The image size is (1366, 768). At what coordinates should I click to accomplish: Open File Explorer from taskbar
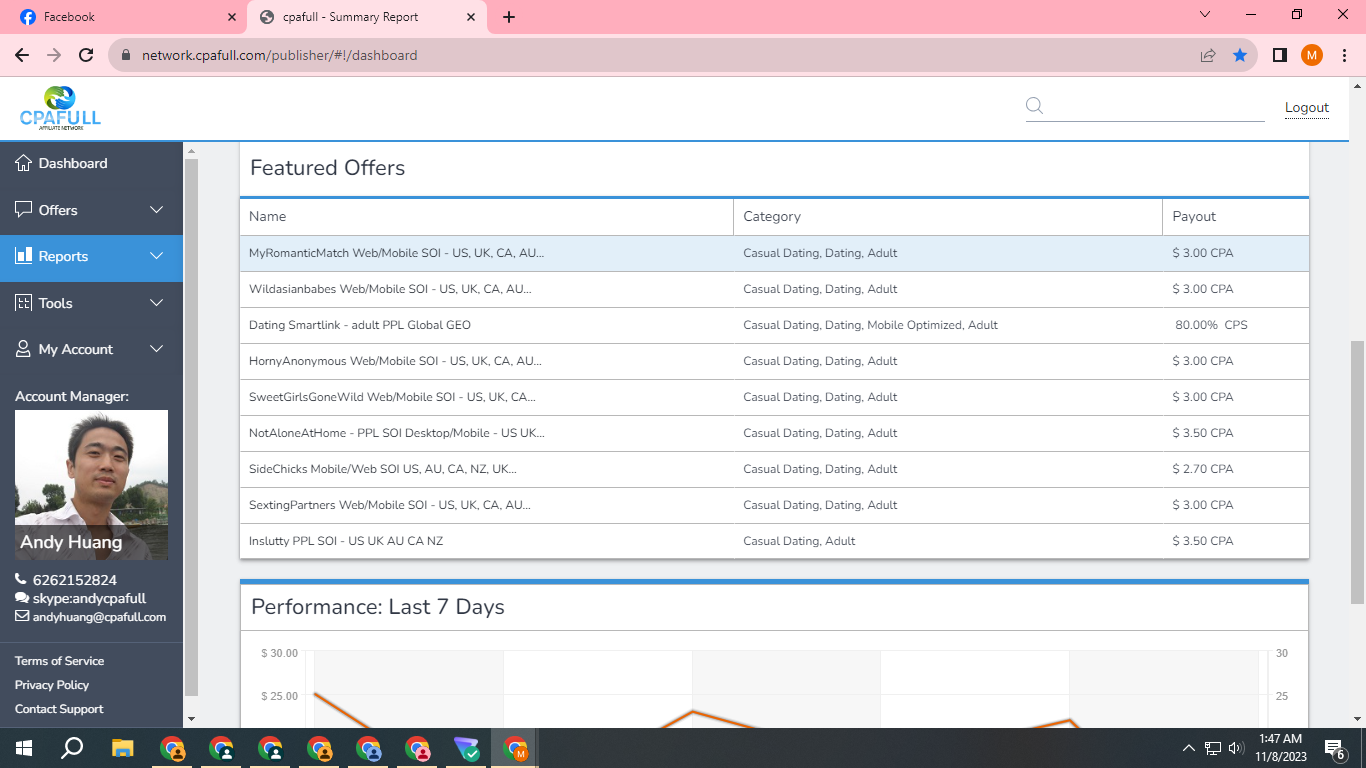point(122,748)
